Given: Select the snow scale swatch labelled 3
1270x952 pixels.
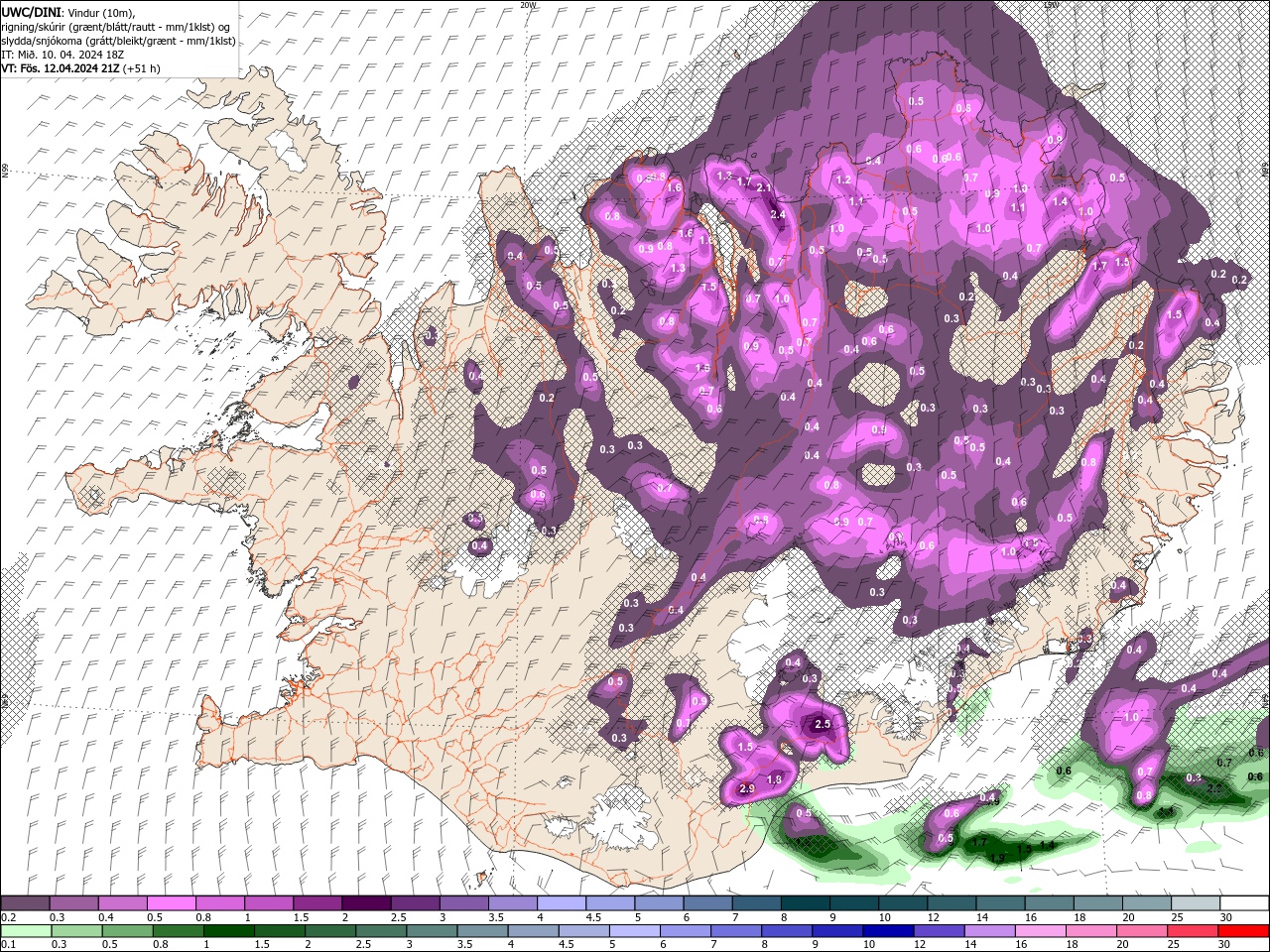Looking at the screenshot, I should [x=462, y=903].
